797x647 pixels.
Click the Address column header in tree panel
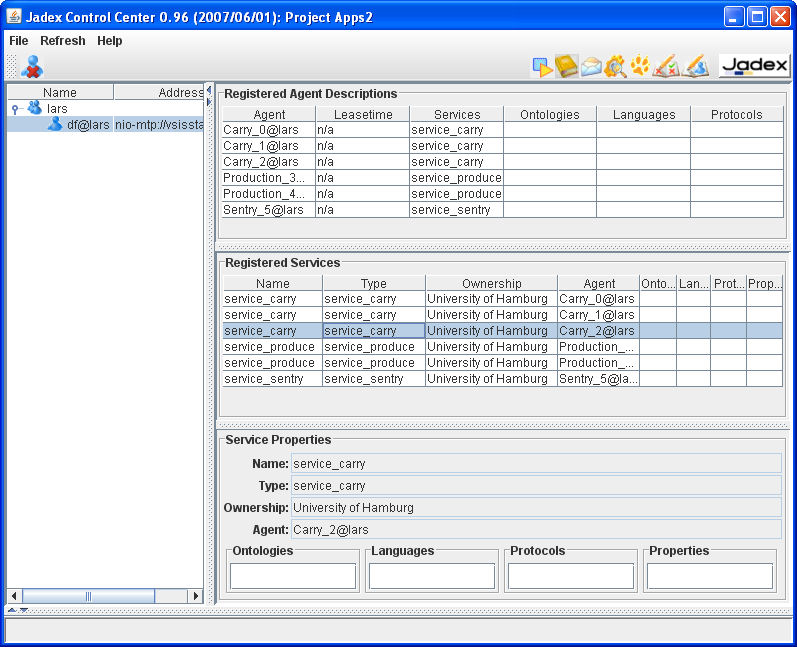coord(159,93)
